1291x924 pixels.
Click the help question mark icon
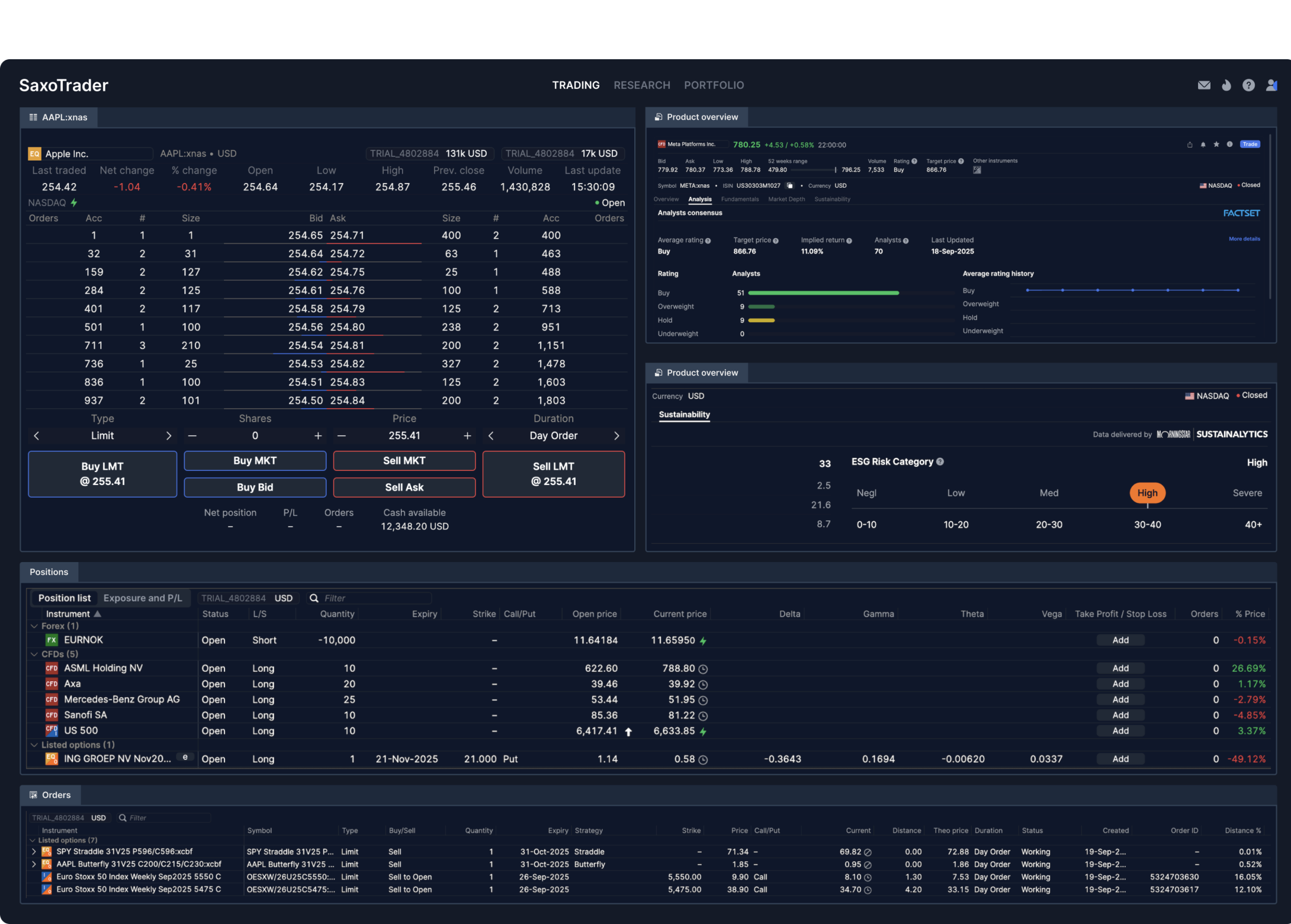[1248, 85]
